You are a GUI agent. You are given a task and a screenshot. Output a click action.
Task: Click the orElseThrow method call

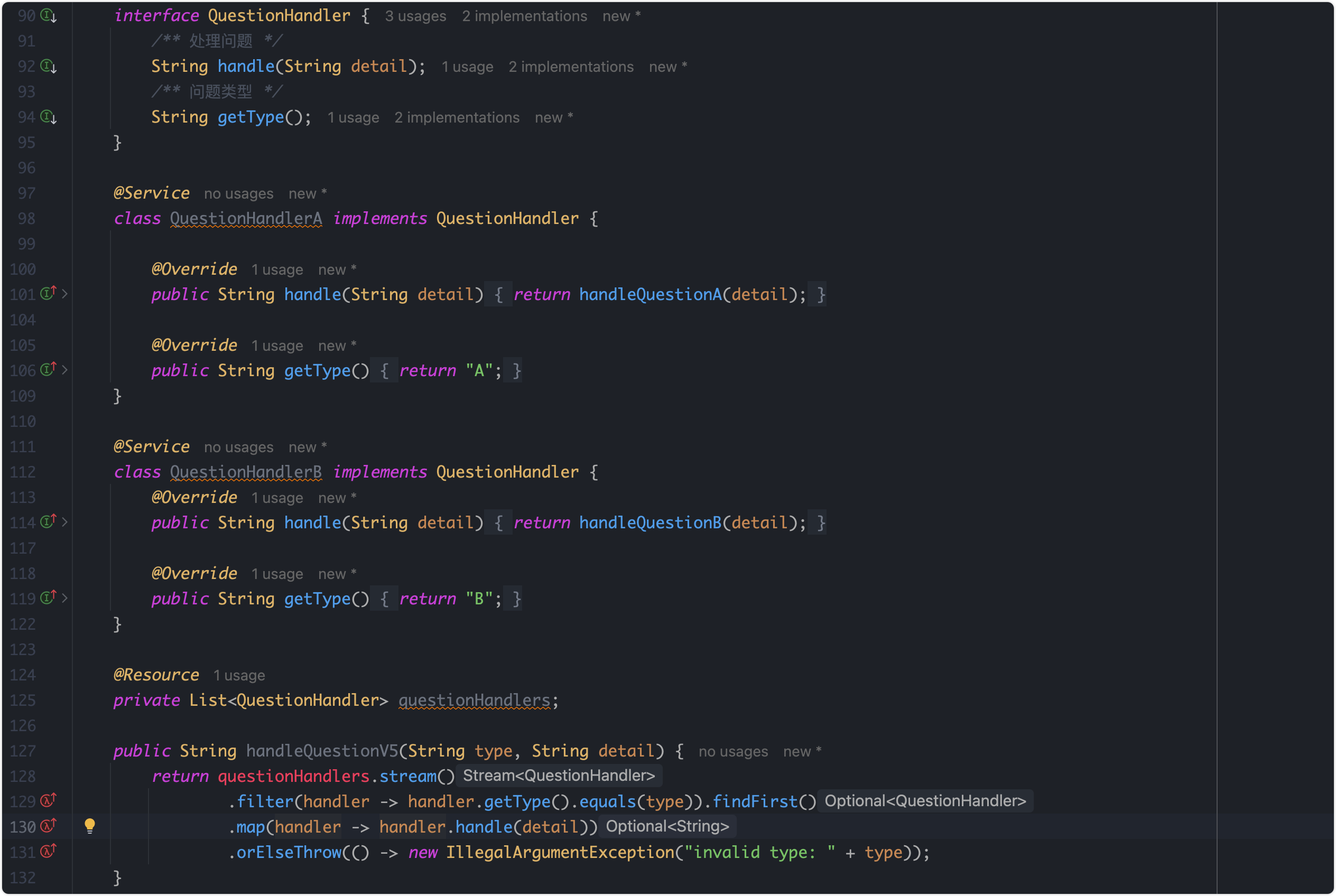pos(289,852)
